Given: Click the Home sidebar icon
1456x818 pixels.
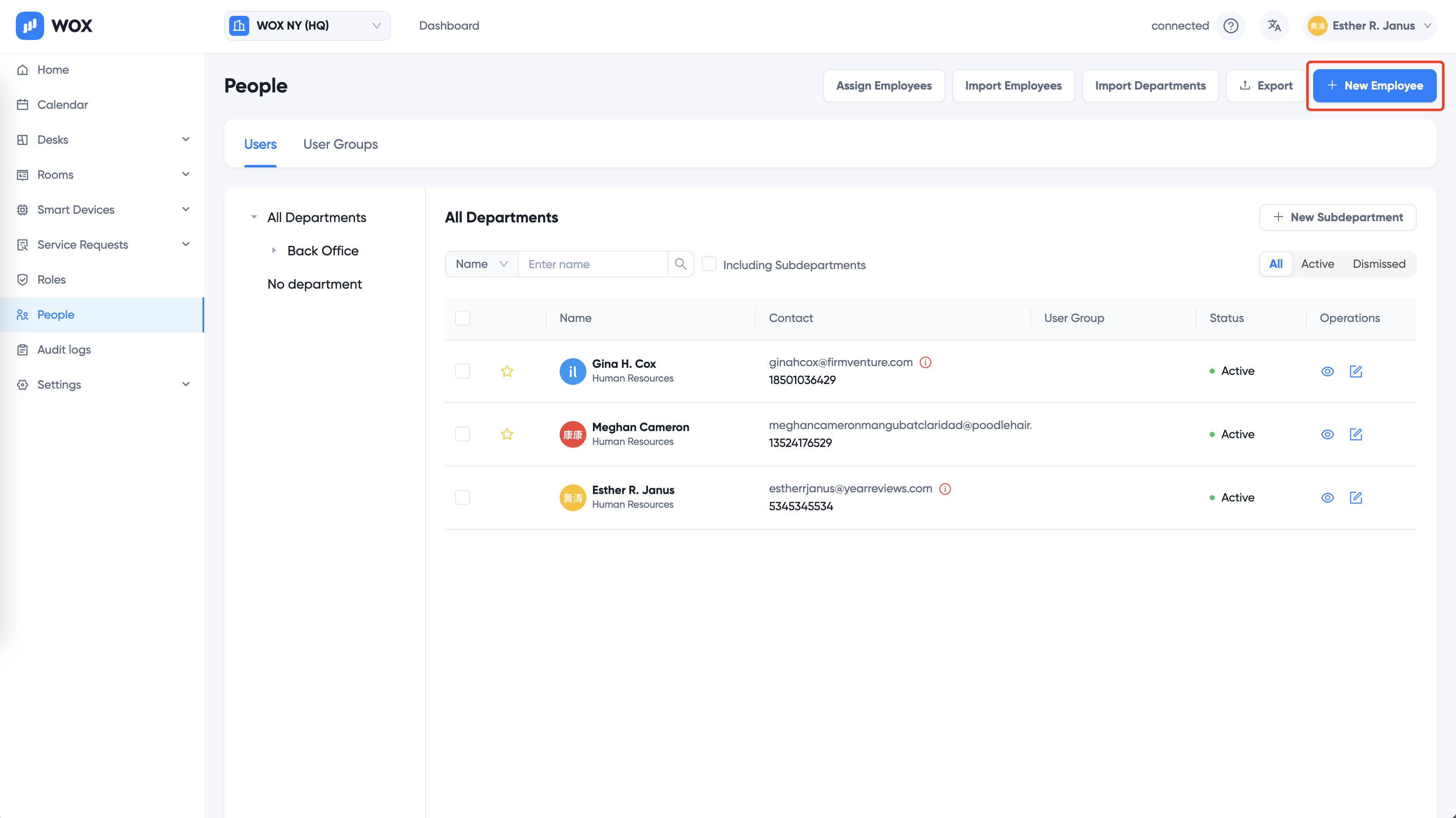Looking at the screenshot, I should (x=23, y=70).
